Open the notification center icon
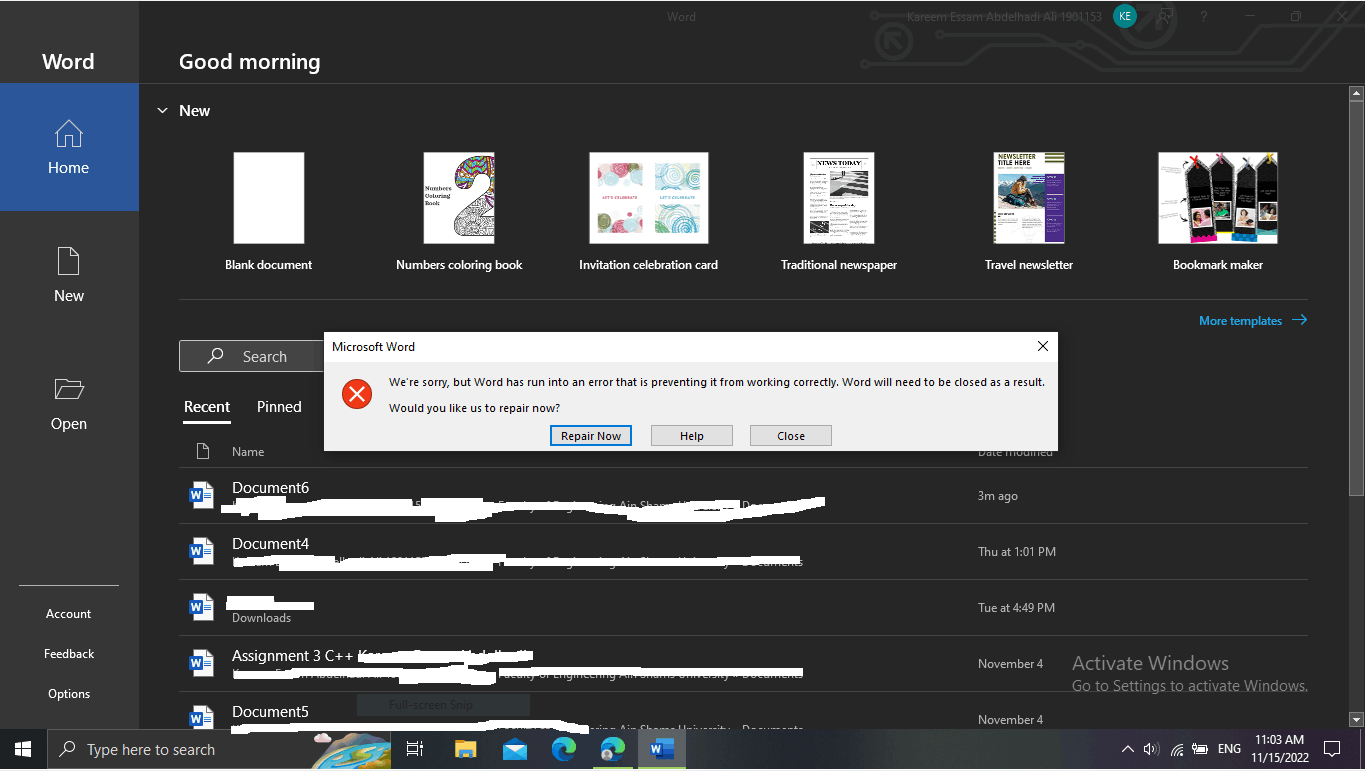 pos(1332,749)
